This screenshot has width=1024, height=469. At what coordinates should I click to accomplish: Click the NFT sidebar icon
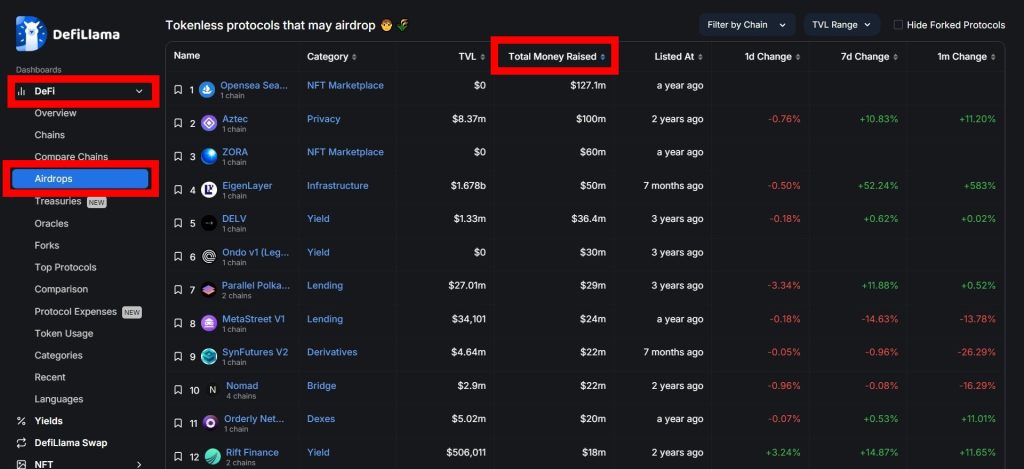tap(22, 464)
